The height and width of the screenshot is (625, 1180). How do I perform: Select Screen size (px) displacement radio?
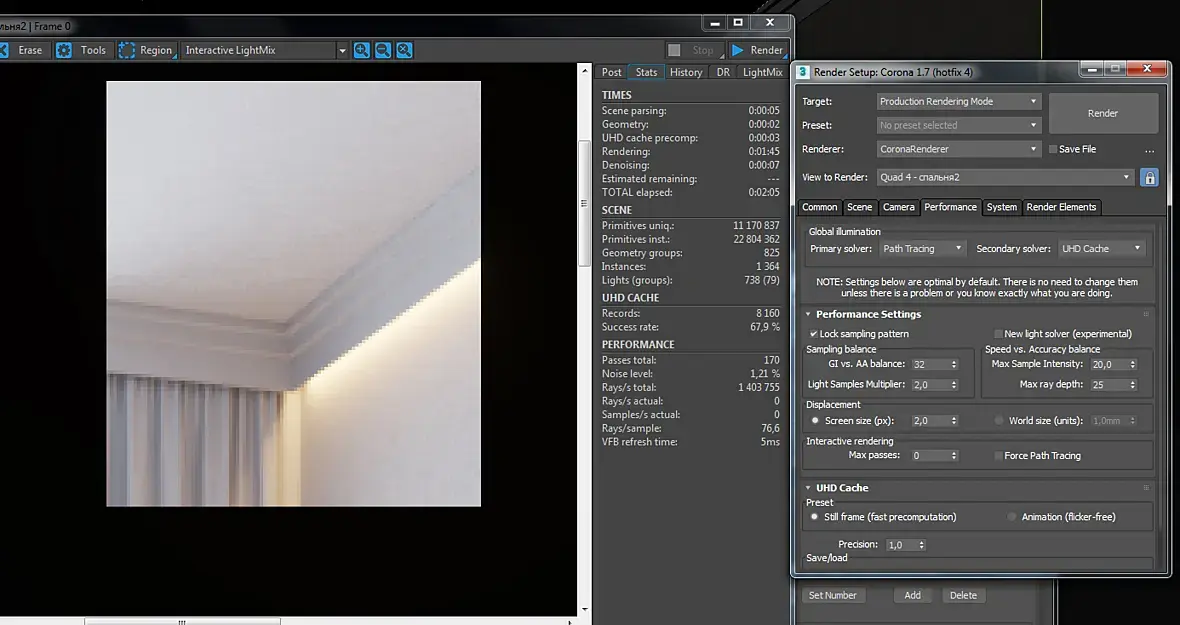pyautogui.click(x=814, y=421)
